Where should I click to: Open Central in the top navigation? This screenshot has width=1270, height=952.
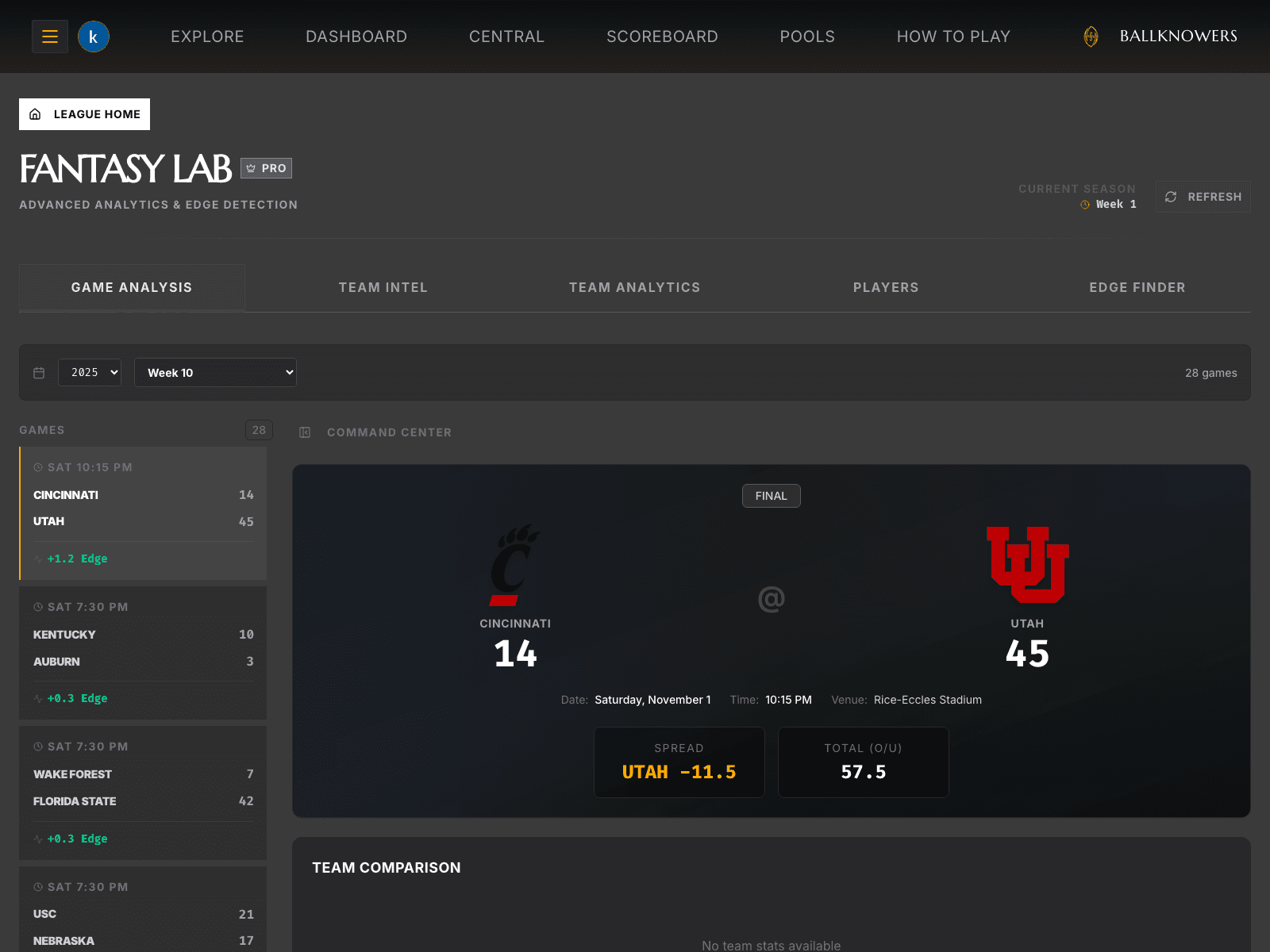[x=506, y=36]
